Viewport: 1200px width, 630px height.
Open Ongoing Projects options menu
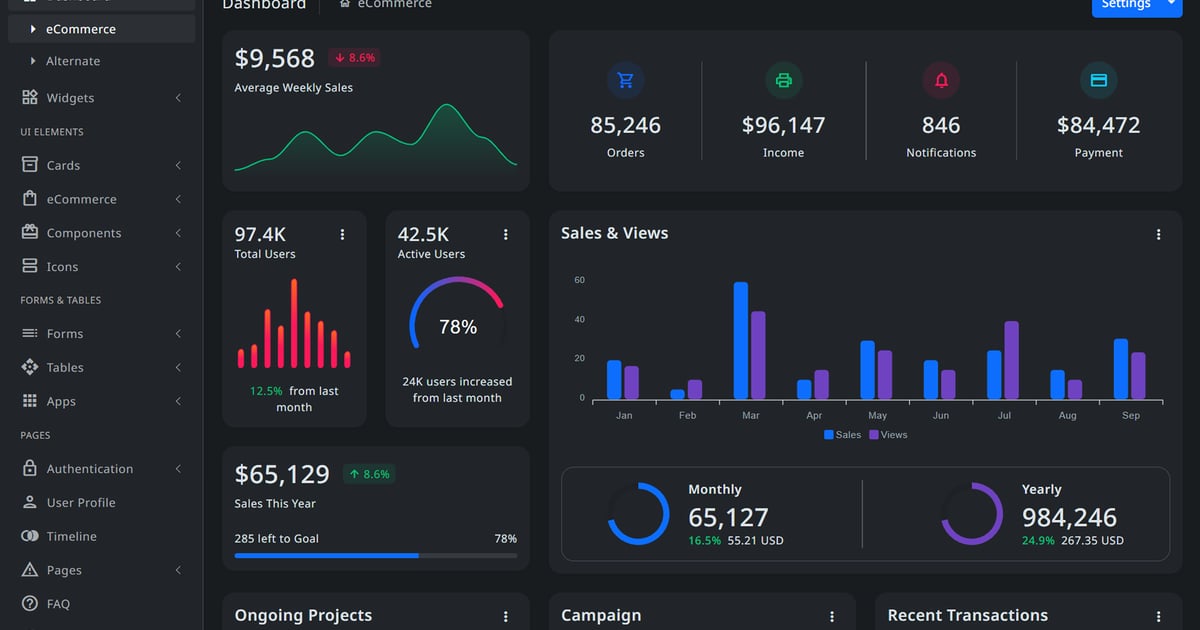click(x=505, y=617)
